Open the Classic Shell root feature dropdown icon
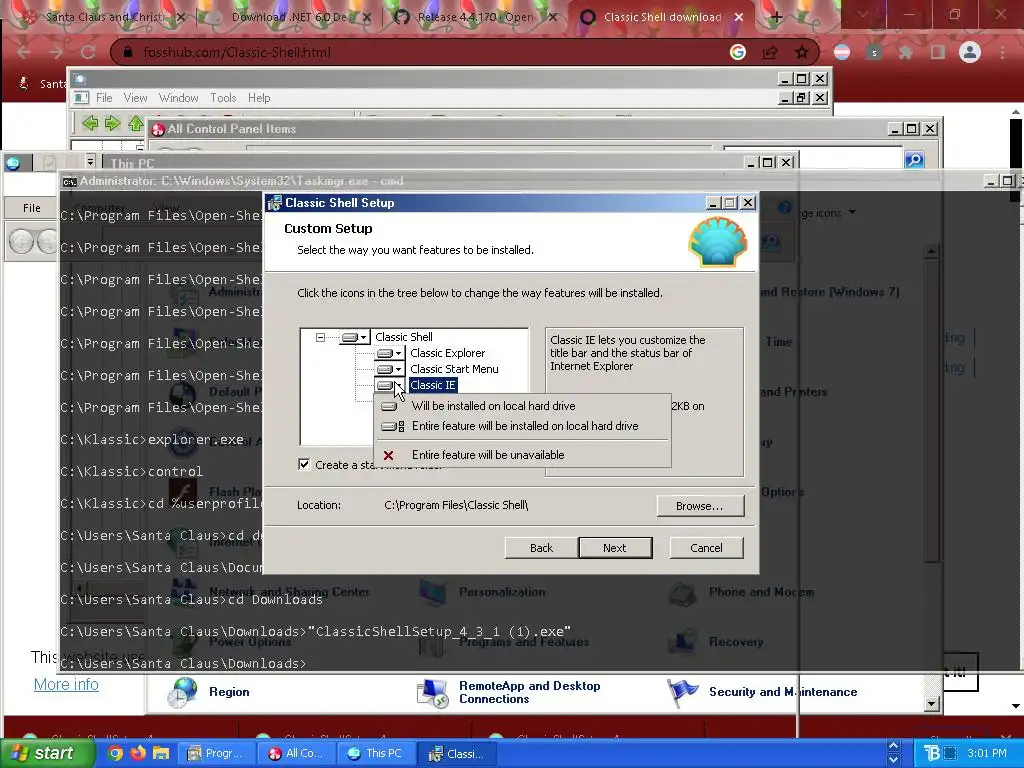1024x768 pixels. pos(355,337)
